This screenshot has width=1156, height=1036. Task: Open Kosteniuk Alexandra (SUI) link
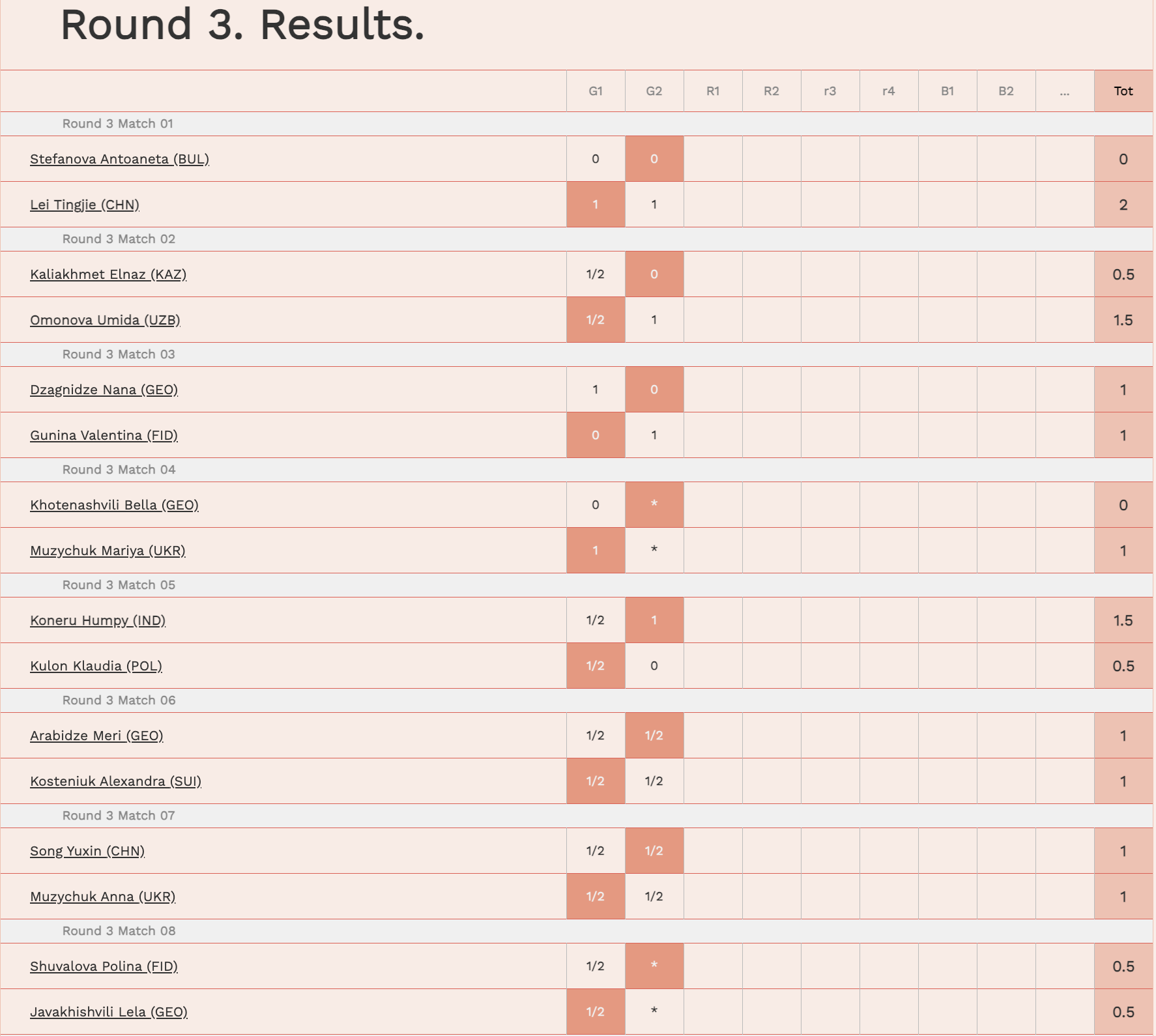(115, 781)
